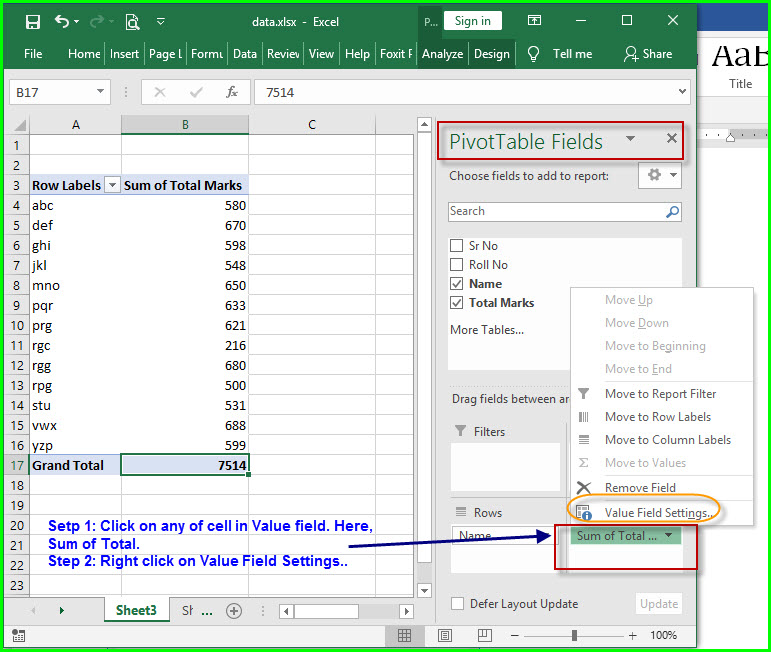
Task: Choose Move to Row Labels
Action: click(x=662, y=417)
